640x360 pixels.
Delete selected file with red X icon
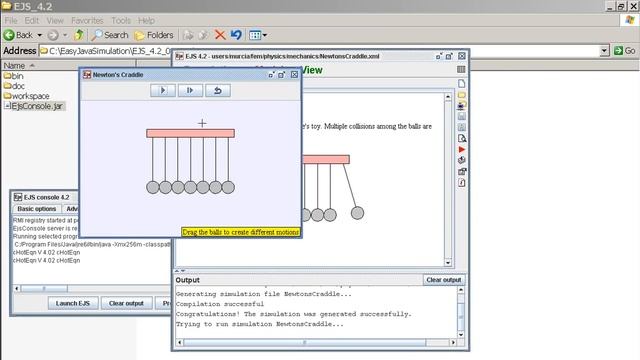point(220,35)
